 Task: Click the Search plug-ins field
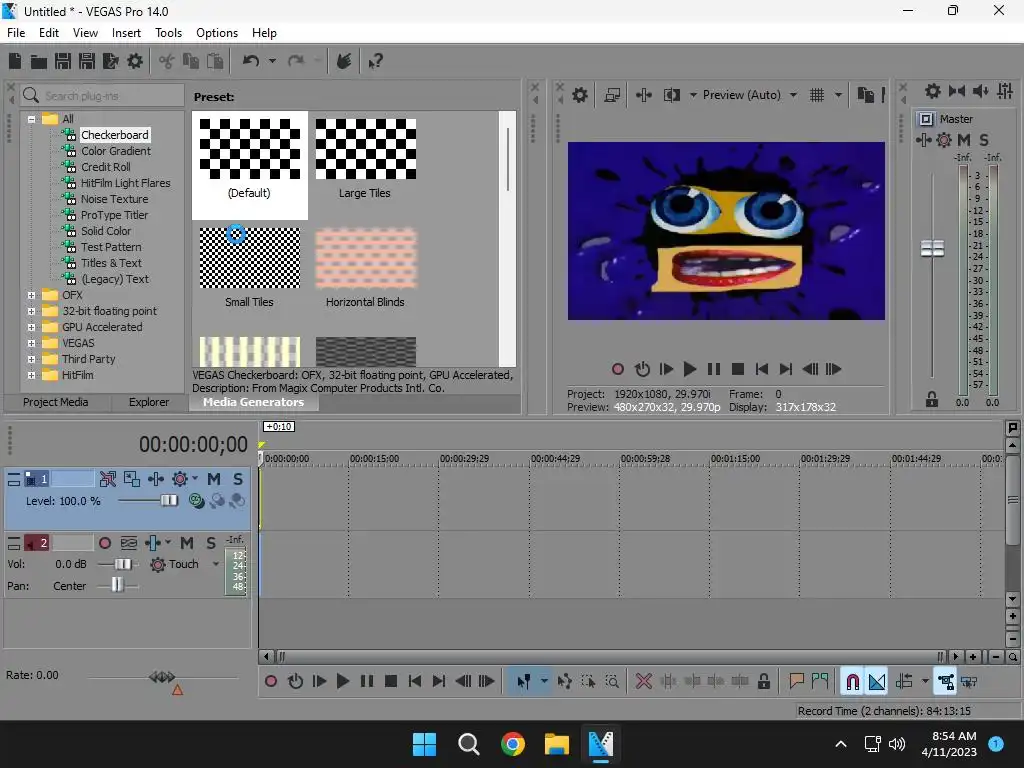click(102, 95)
